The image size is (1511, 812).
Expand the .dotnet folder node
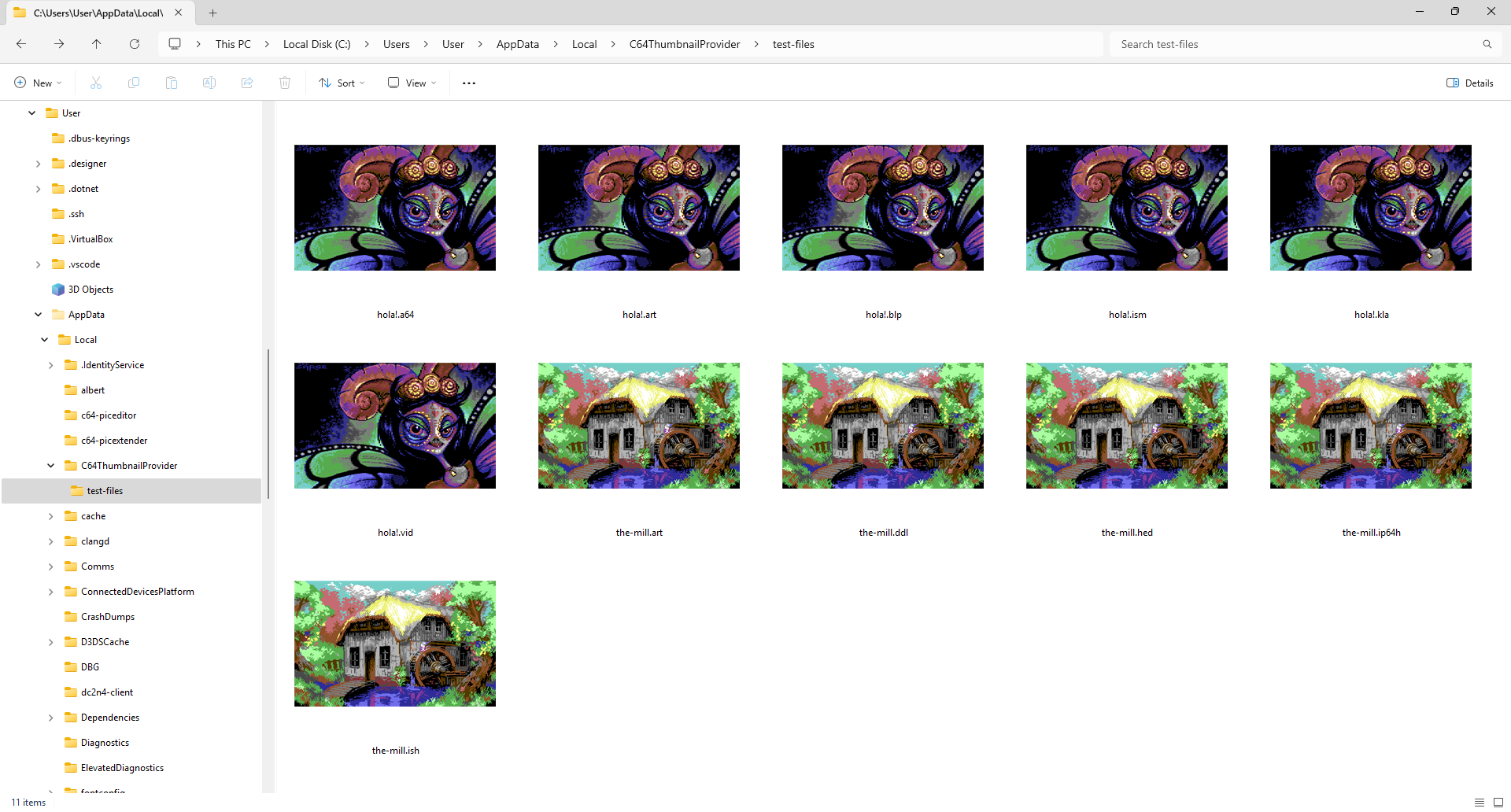(x=38, y=189)
